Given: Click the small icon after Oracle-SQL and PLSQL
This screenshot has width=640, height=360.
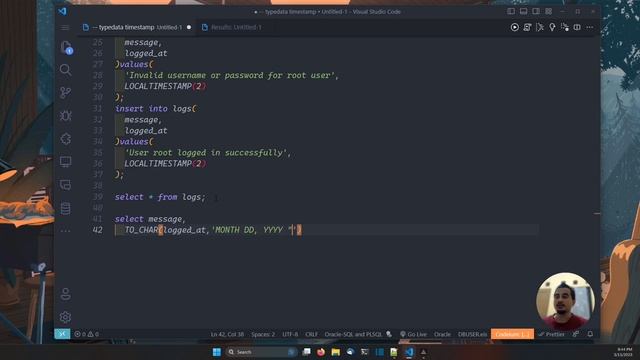Looking at the screenshot, I should tap(389, 334).
